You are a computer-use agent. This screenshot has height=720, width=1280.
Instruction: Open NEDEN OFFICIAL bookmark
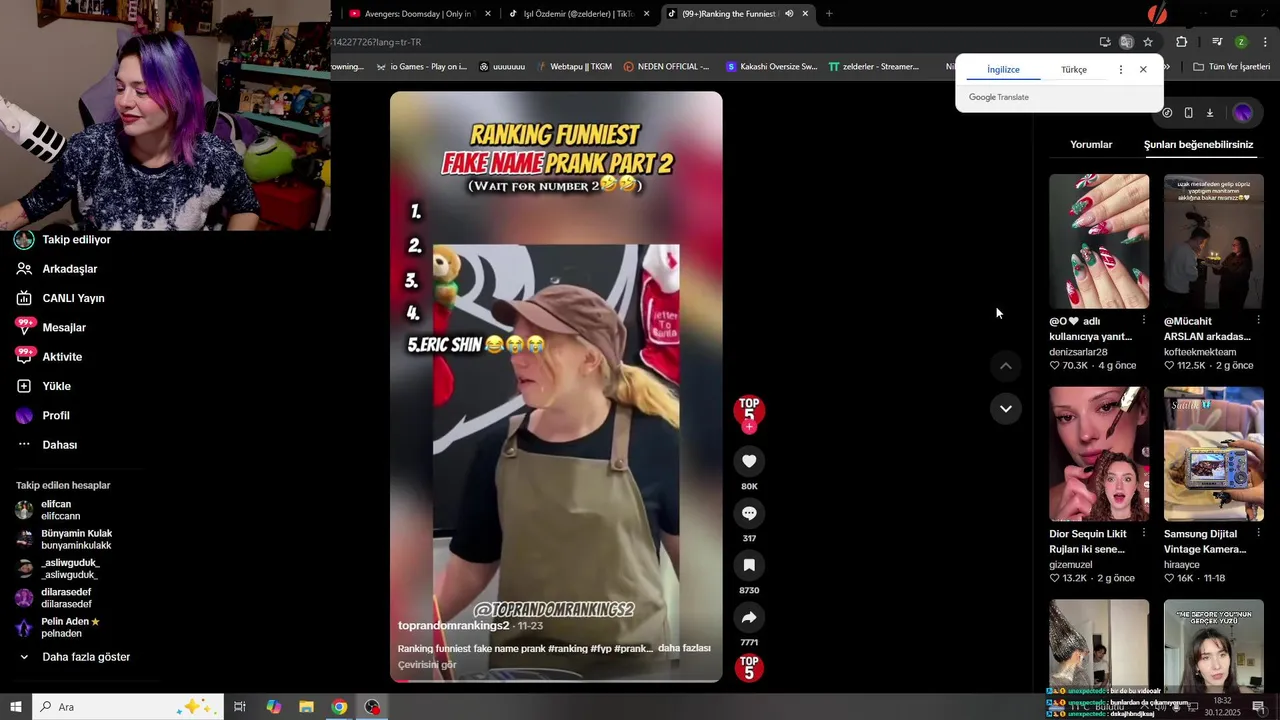[x=666, y=67]
